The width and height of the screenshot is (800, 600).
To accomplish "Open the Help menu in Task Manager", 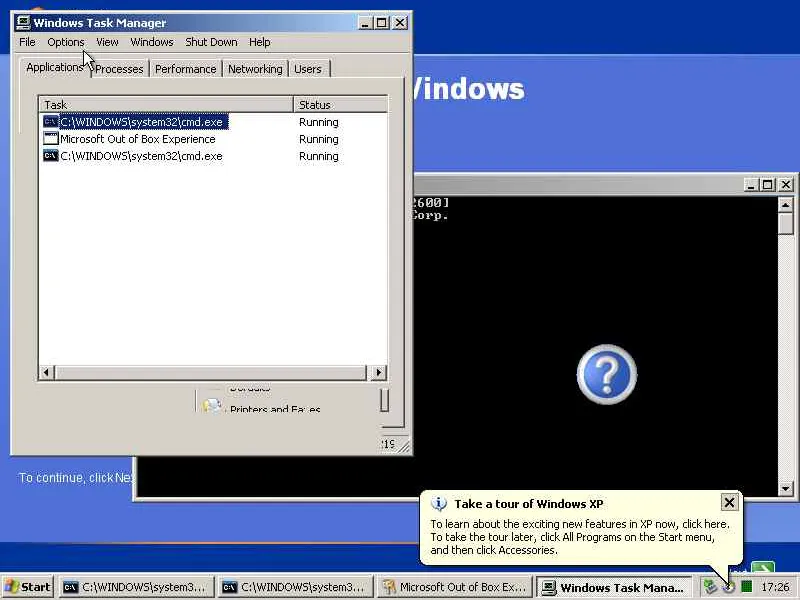I will coord(259,42).
